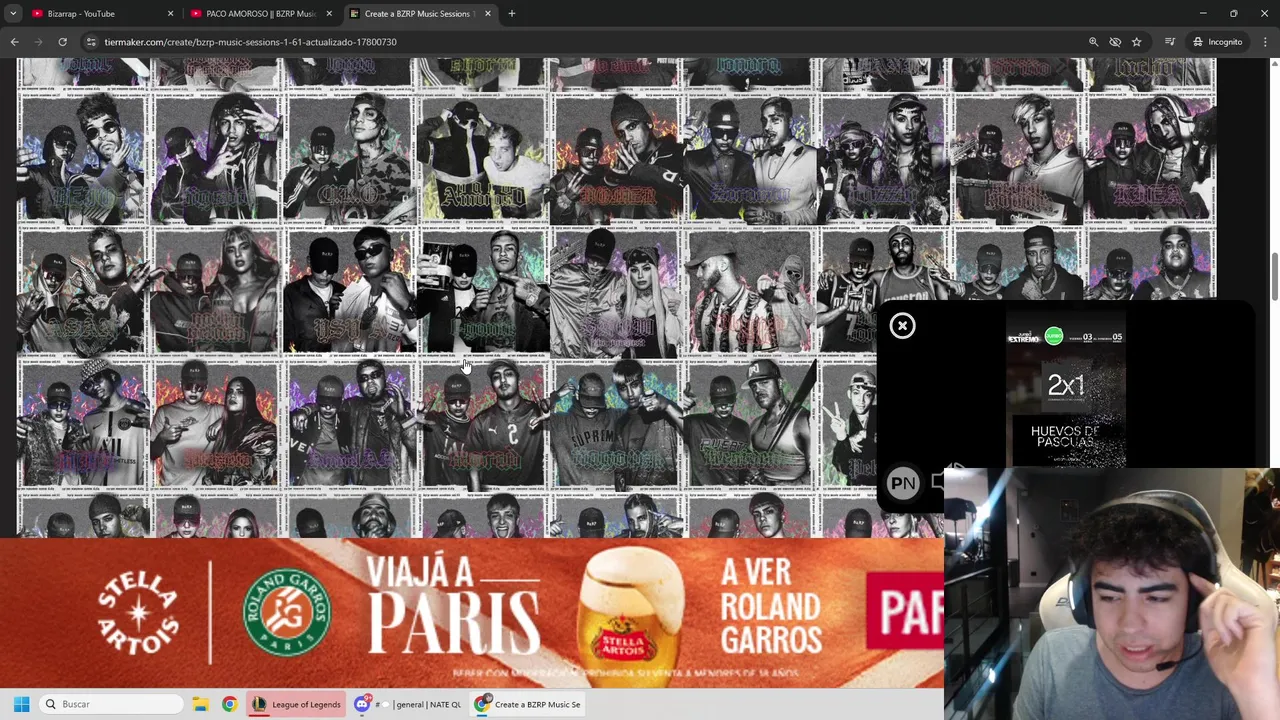
Task: Open the zoom magnifier icon in address bar
Action: pos(1093,42)
